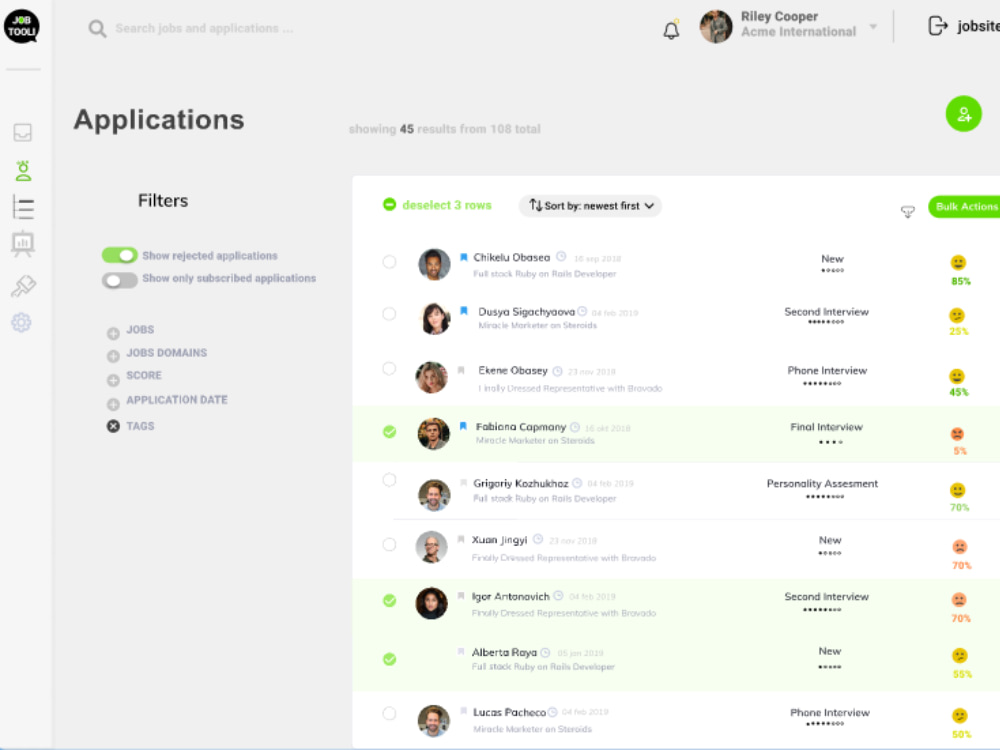Select the Grigoriy Kozhukhoz row checkbox
Viewport: 1000px width, 750px height.
pyautogui.click(x=389, y=480)
